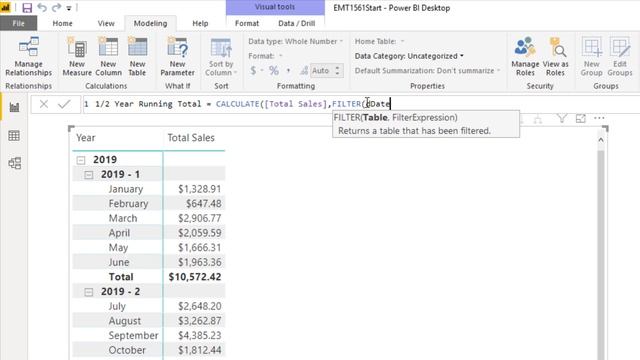Open Manage Roles
The image size is (640, 360).
(x=525, y=56)
